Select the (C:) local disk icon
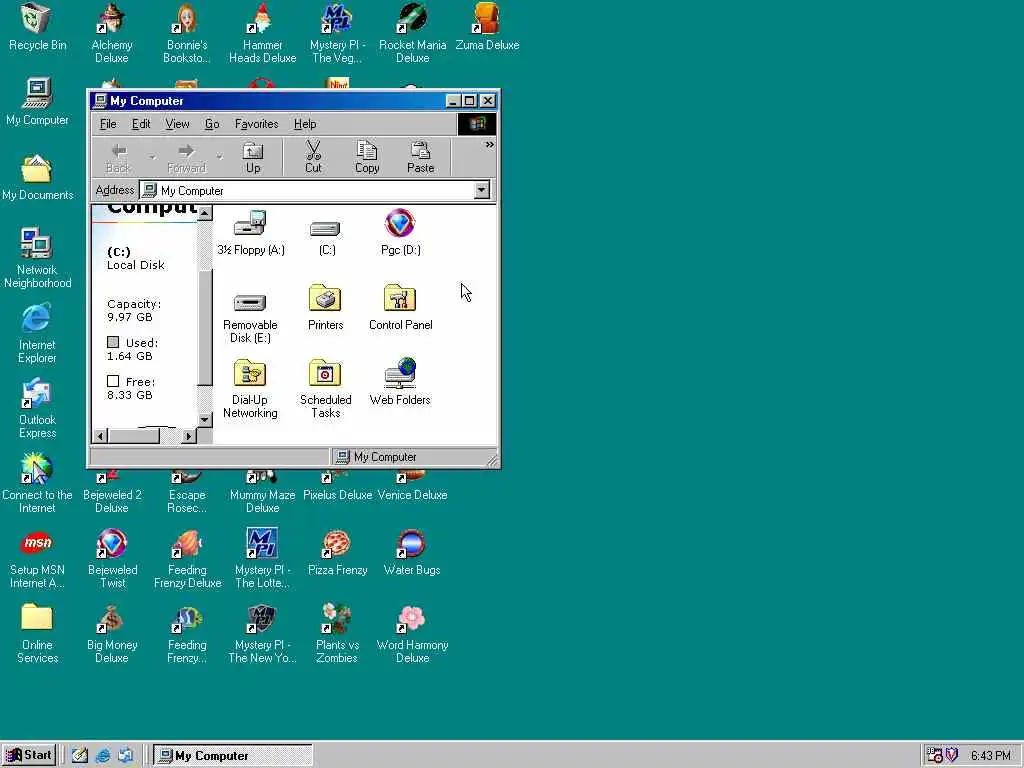This screenshot has height=768, width=1024. click(x=327, y=236)
